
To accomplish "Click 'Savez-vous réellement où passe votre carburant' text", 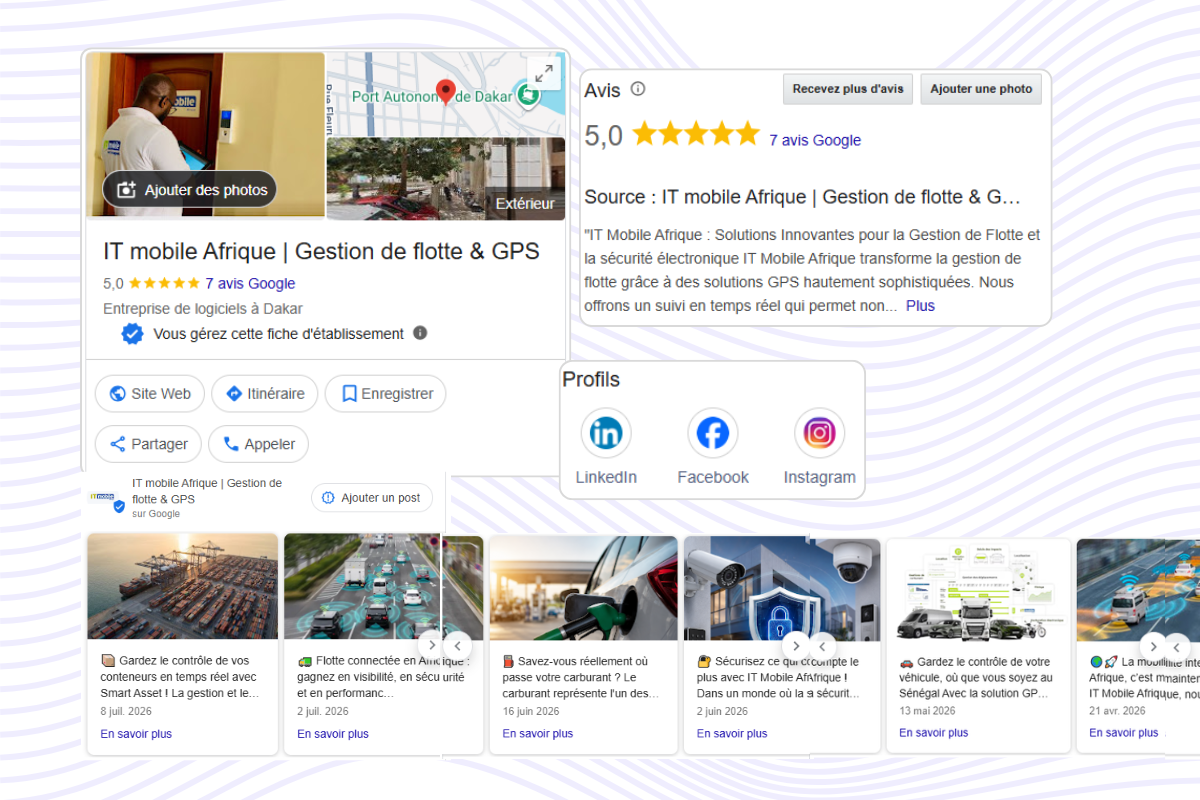I will (x=583, y=677).
